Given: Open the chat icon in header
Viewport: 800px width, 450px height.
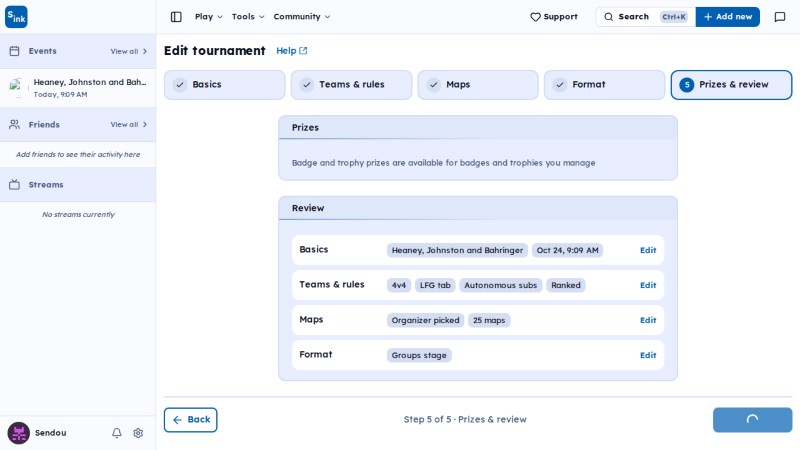Looking at the screenshot, I should [780, 17].
